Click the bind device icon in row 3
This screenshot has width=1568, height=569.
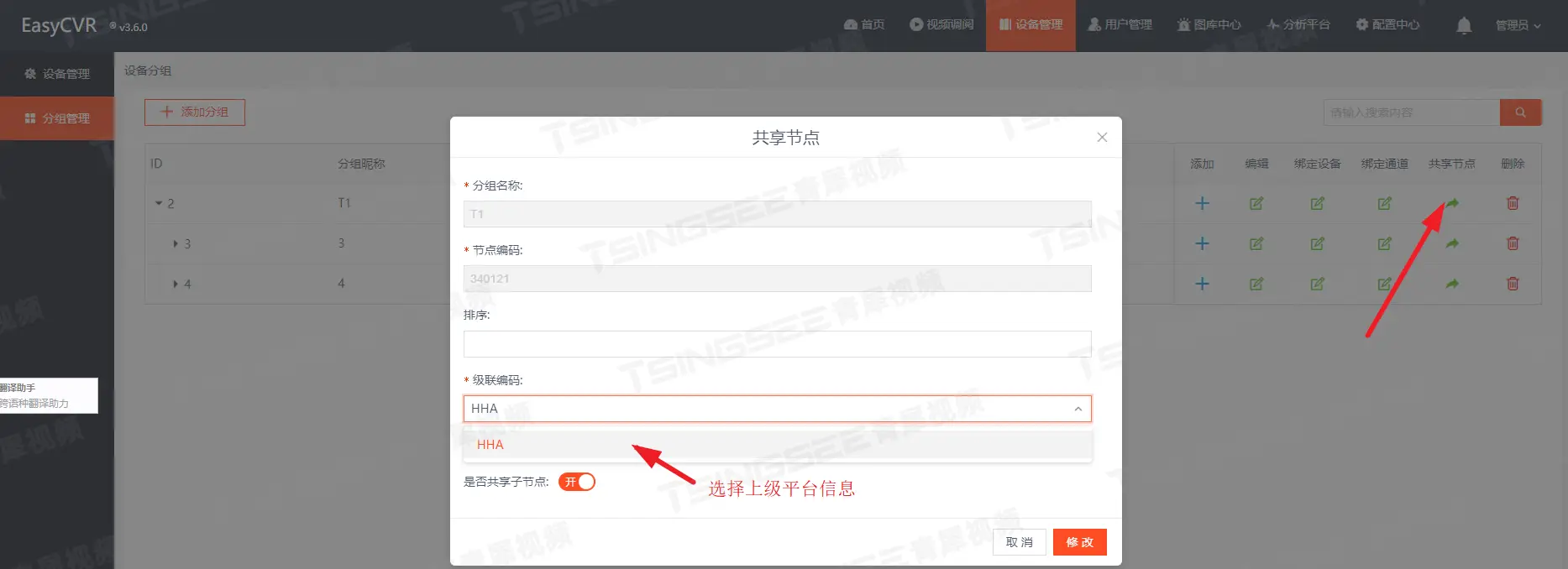1317,243
